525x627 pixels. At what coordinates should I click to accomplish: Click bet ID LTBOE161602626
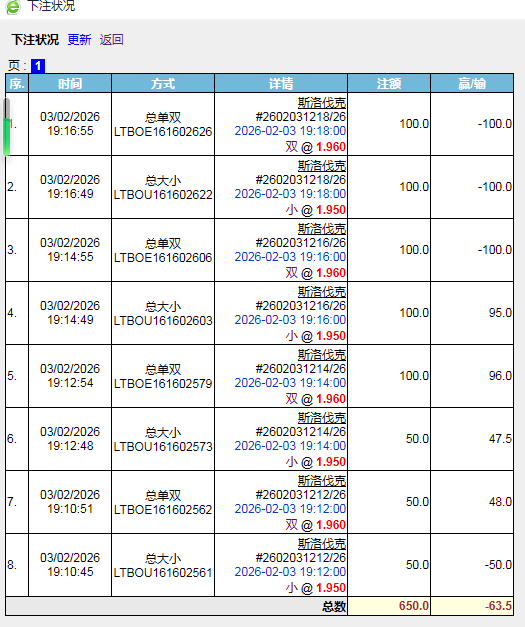coord(163,132)
